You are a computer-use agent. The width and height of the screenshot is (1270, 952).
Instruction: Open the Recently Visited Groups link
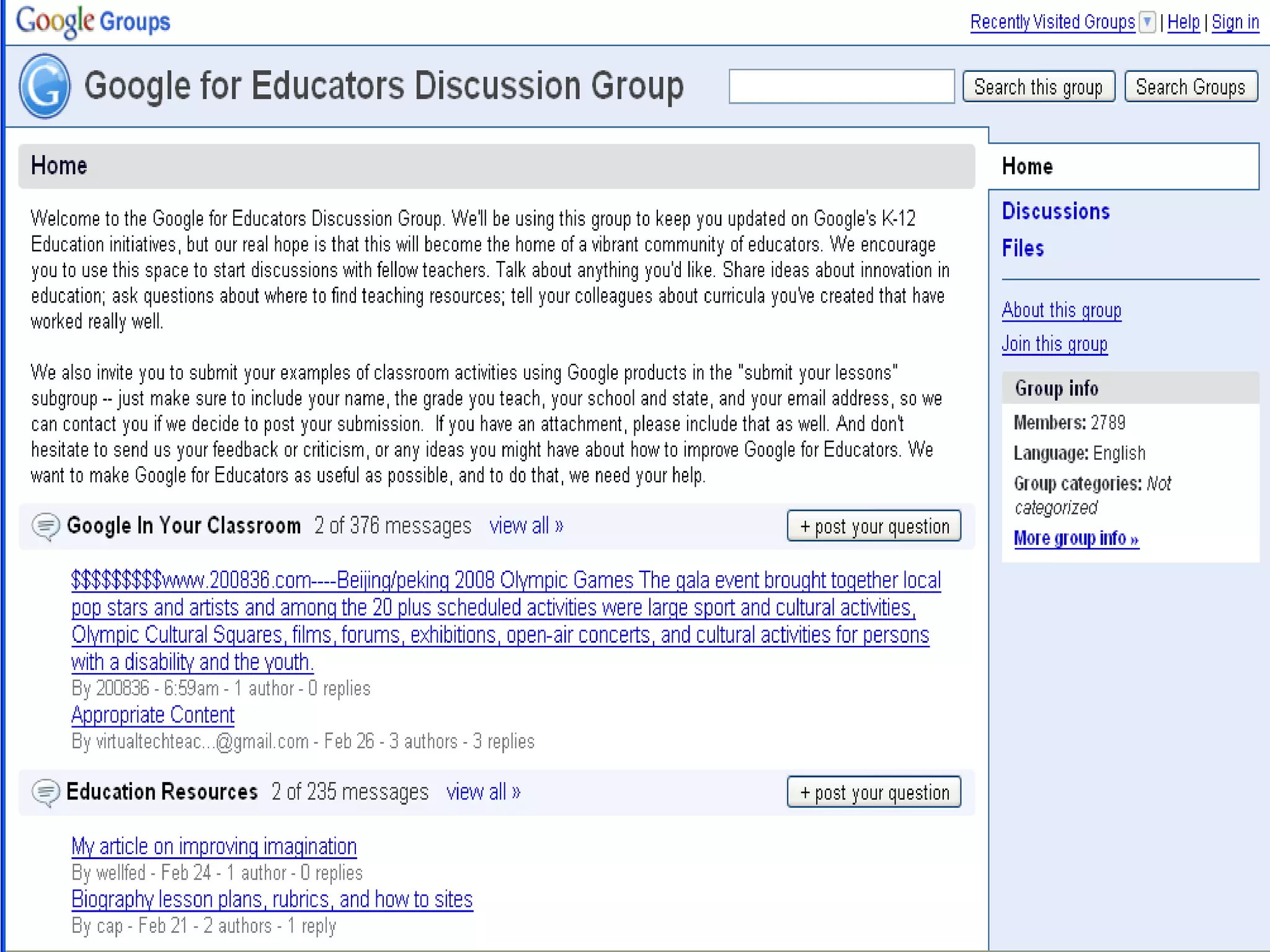pos(1052,22)
